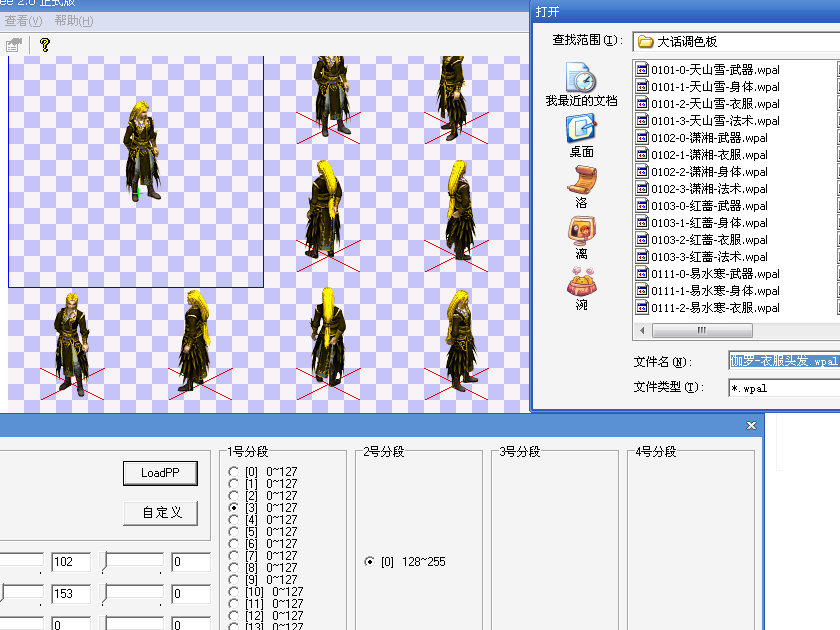Image resolution: width=840 pixels, height=630 pixels.
Task: Click the icon of 0101-0-天山雪-武器.wpal
Action: tap(642, 69)
